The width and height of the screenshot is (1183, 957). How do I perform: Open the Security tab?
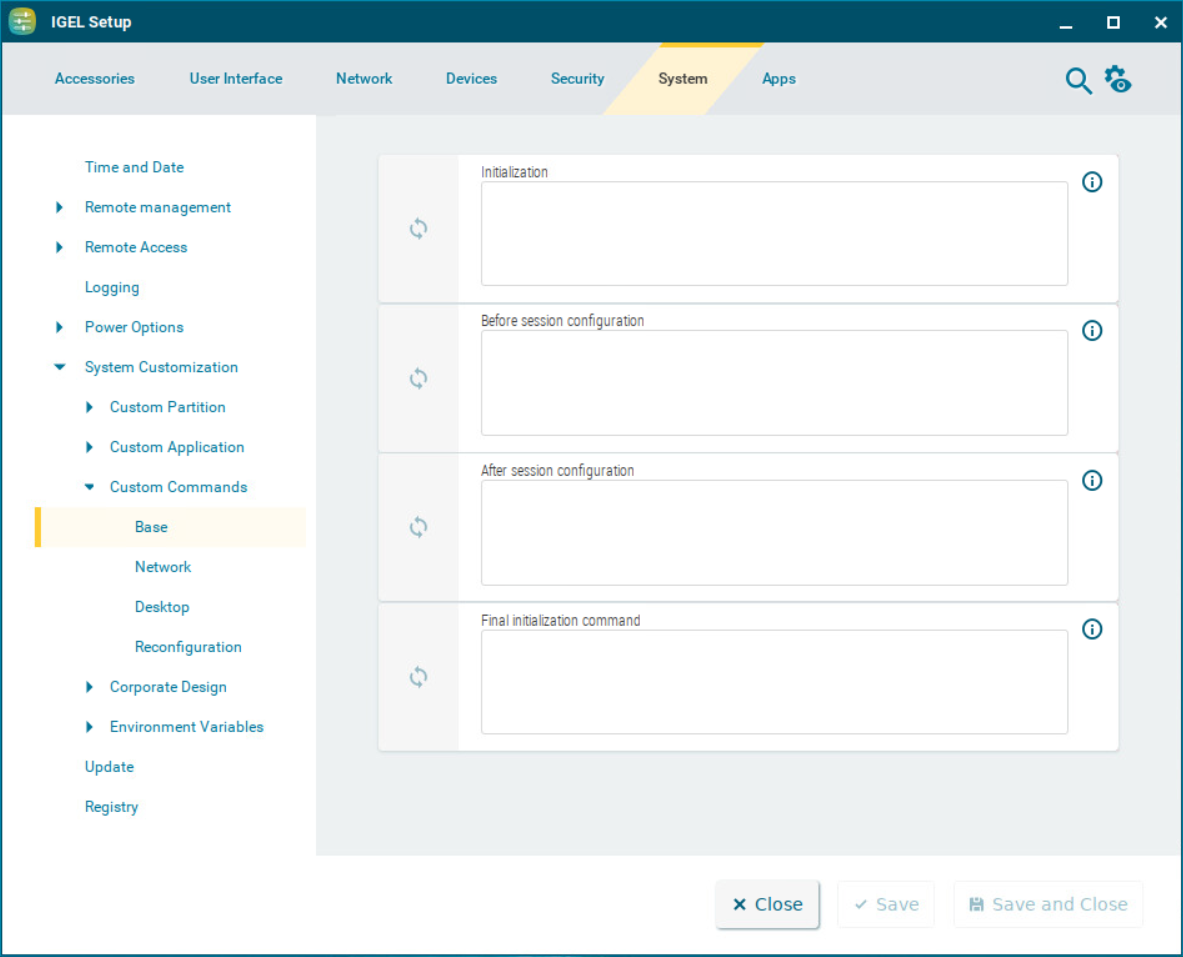tap(577, 79)
